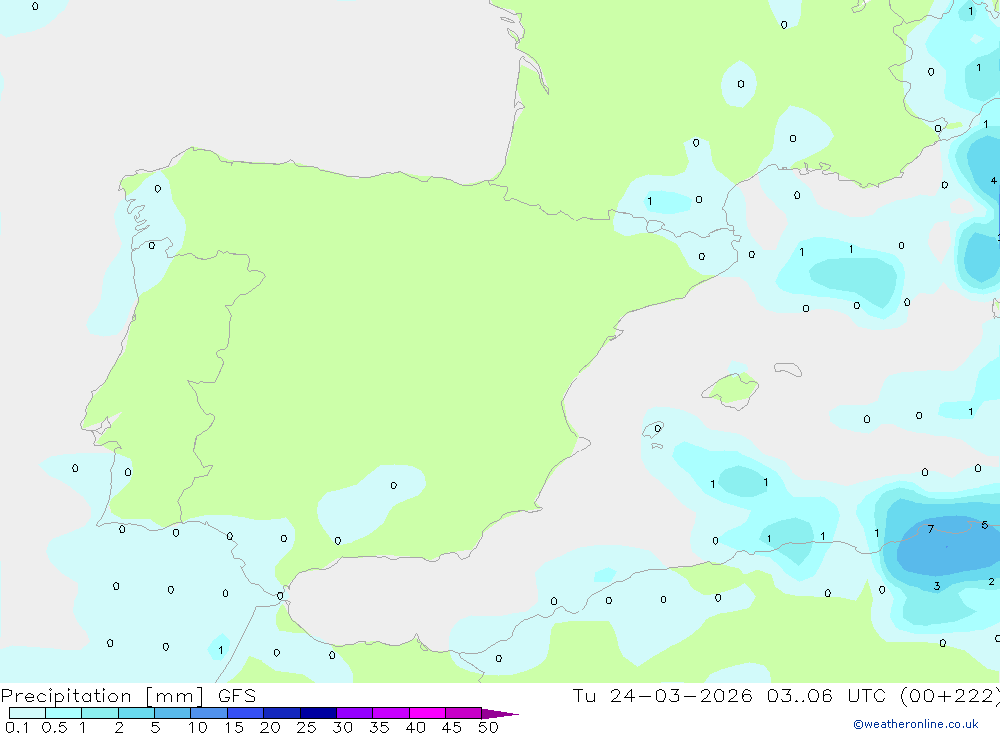This screenshot has width=1000, height=733.
Task: Click the '03..06 UTC' time text
Action: (826, 695)
